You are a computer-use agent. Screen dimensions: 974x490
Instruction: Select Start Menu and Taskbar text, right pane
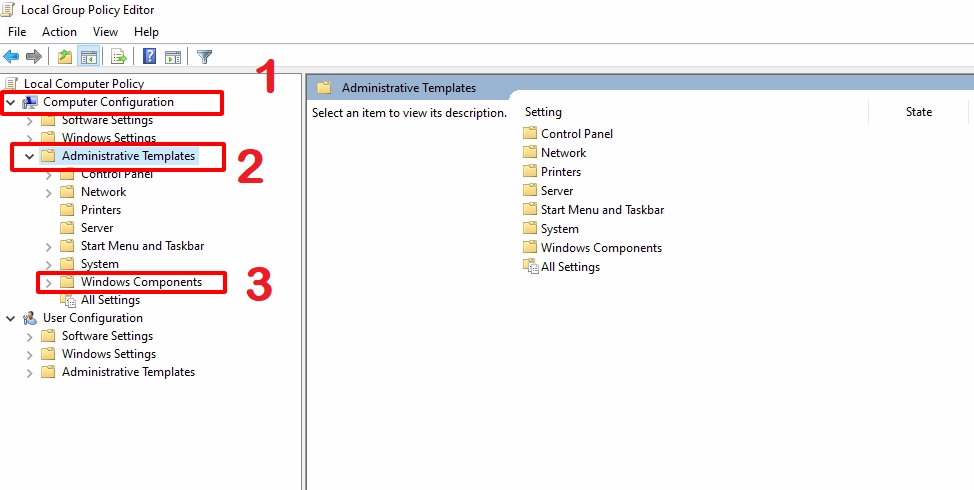point(603,210)
